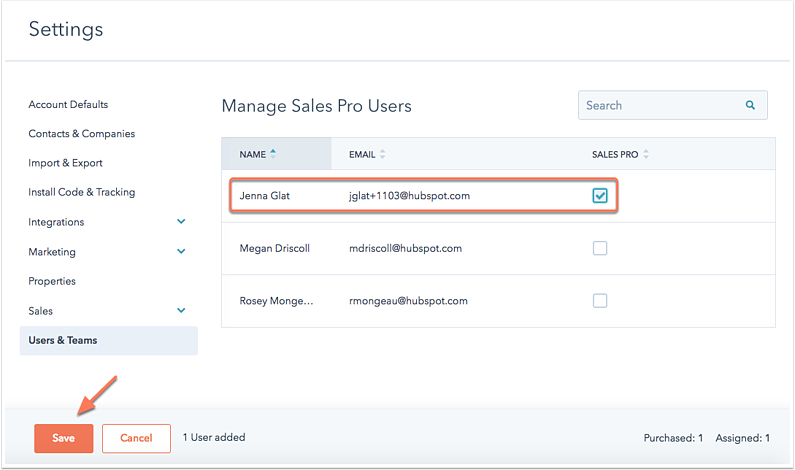Open Account Defaults settings
The width and height of the screenshot is (795, 470).
click(68, 104)
